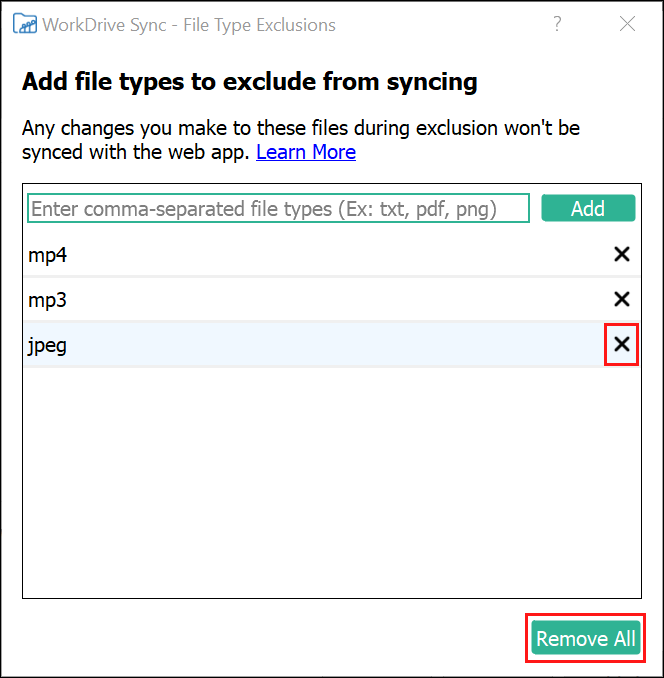Click the 'Add file types to exclude' heading
The image size is (664, 678).
click(x=250, y=82)
